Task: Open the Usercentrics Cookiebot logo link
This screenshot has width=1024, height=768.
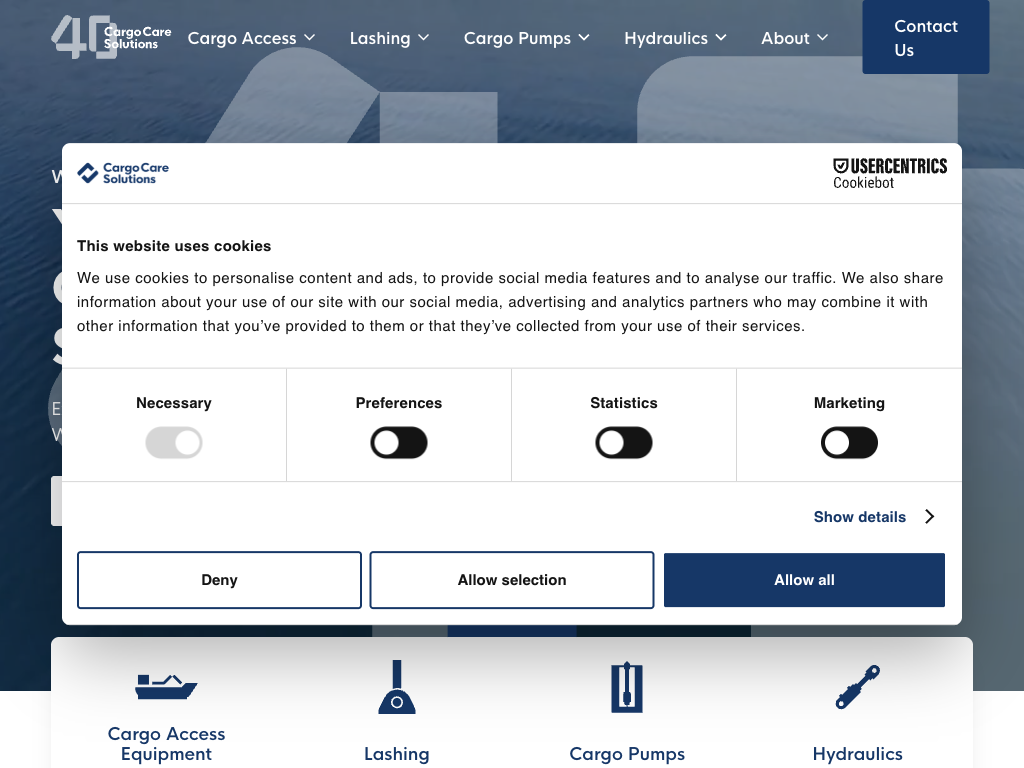Action: tap(889, 173)
